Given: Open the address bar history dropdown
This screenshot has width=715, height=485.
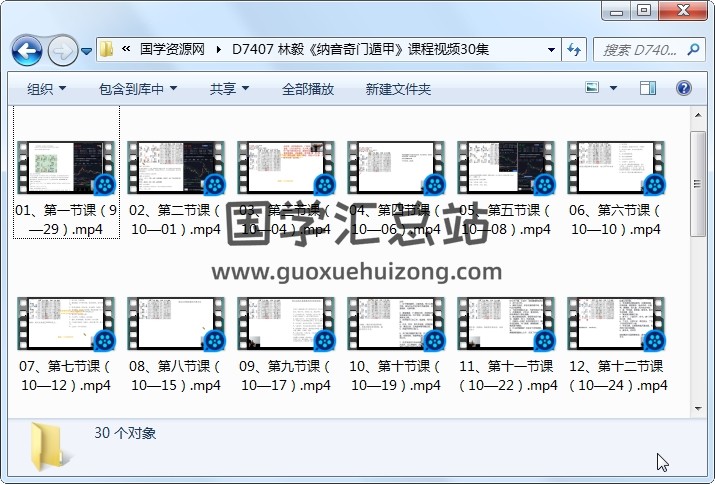Looking at the screenshot, I should coord(552,49).
